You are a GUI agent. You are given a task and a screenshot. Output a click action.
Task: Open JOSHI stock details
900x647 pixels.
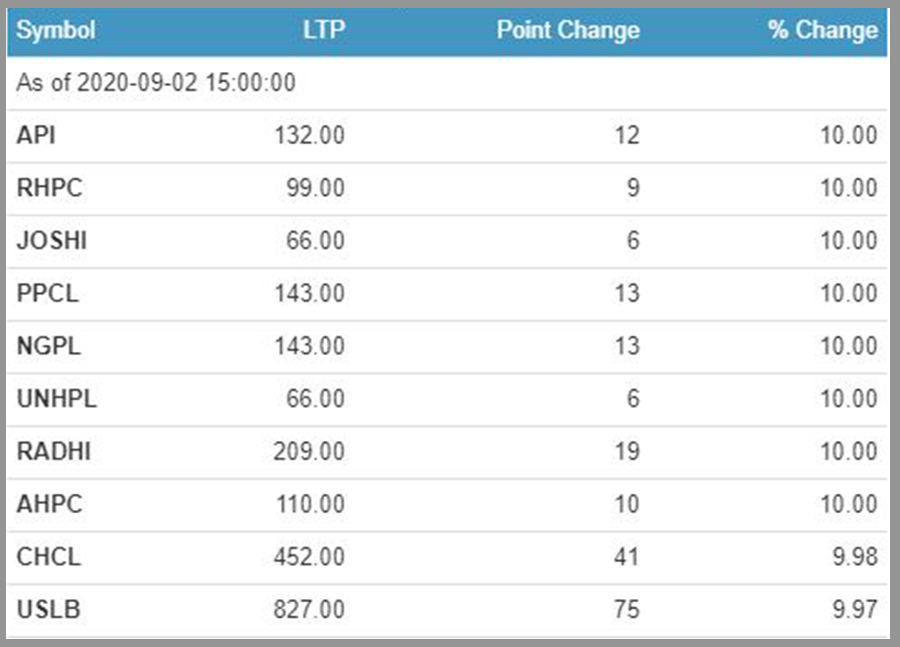coord(50,241)
